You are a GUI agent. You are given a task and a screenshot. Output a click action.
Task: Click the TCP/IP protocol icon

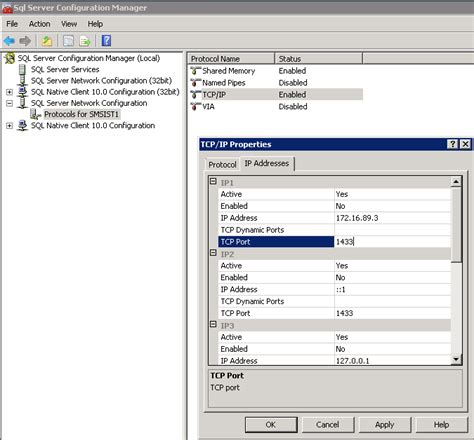(x=196, y=95)
